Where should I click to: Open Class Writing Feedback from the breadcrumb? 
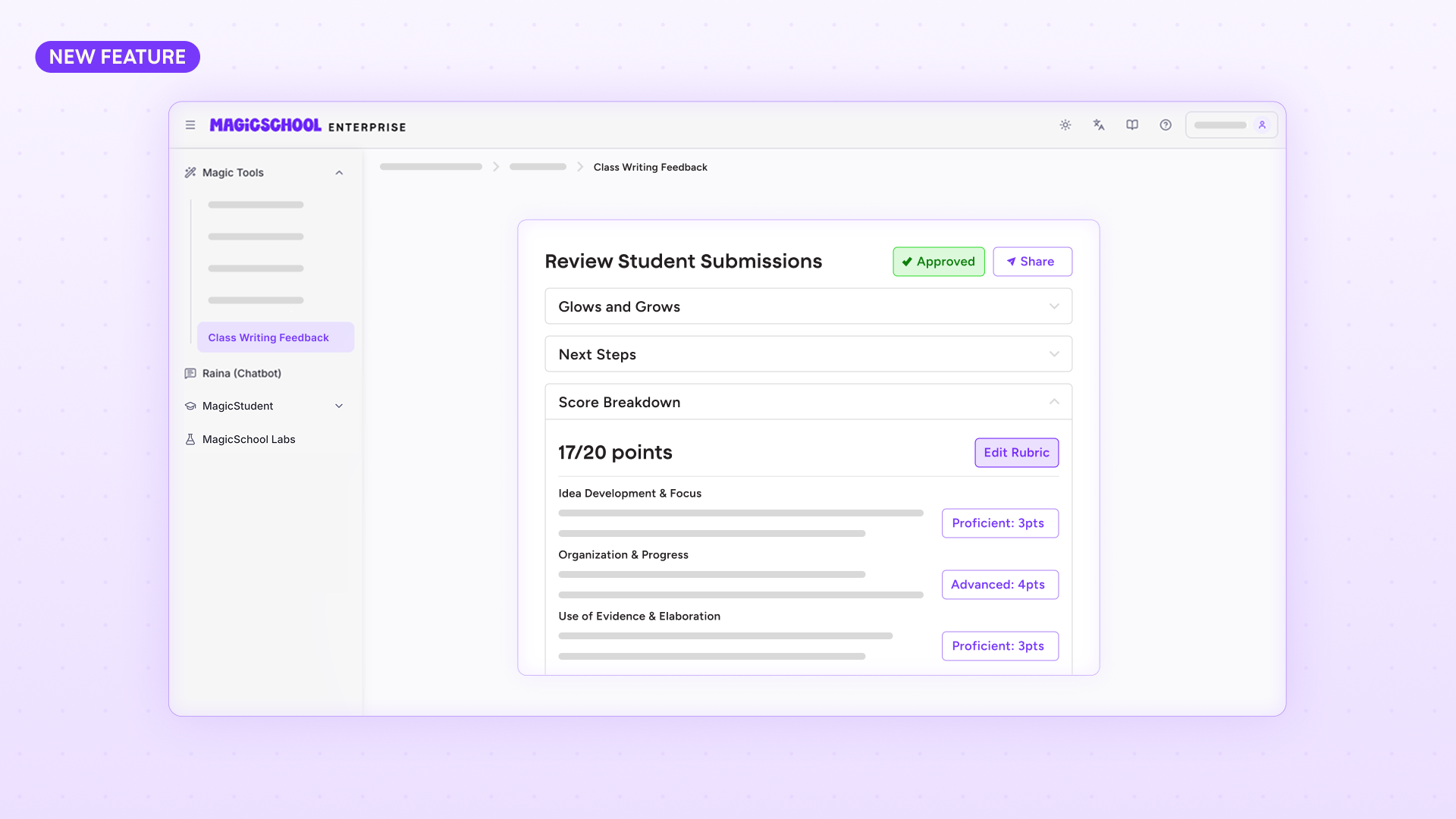click(x=650, y=167)
